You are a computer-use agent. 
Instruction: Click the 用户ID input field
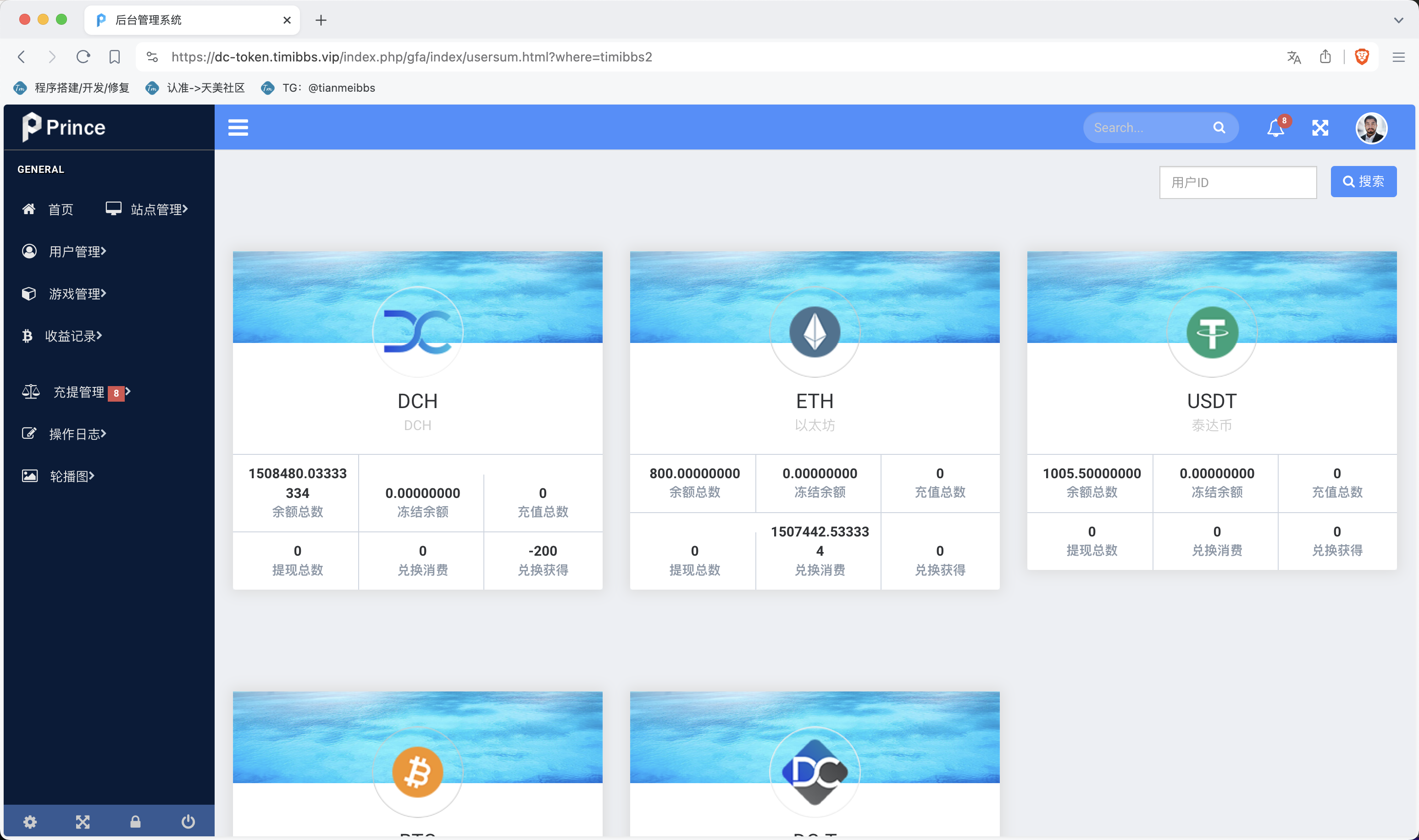tap(1238, 182)
